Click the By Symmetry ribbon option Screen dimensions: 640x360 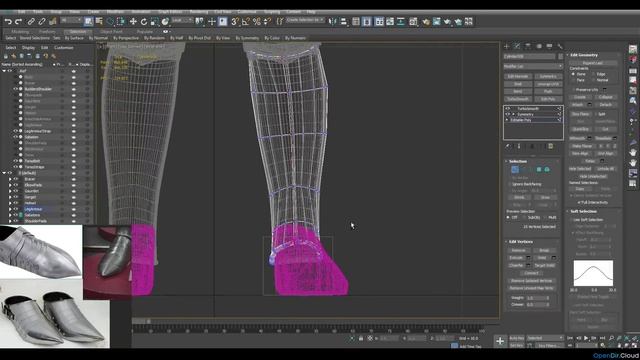247,38
